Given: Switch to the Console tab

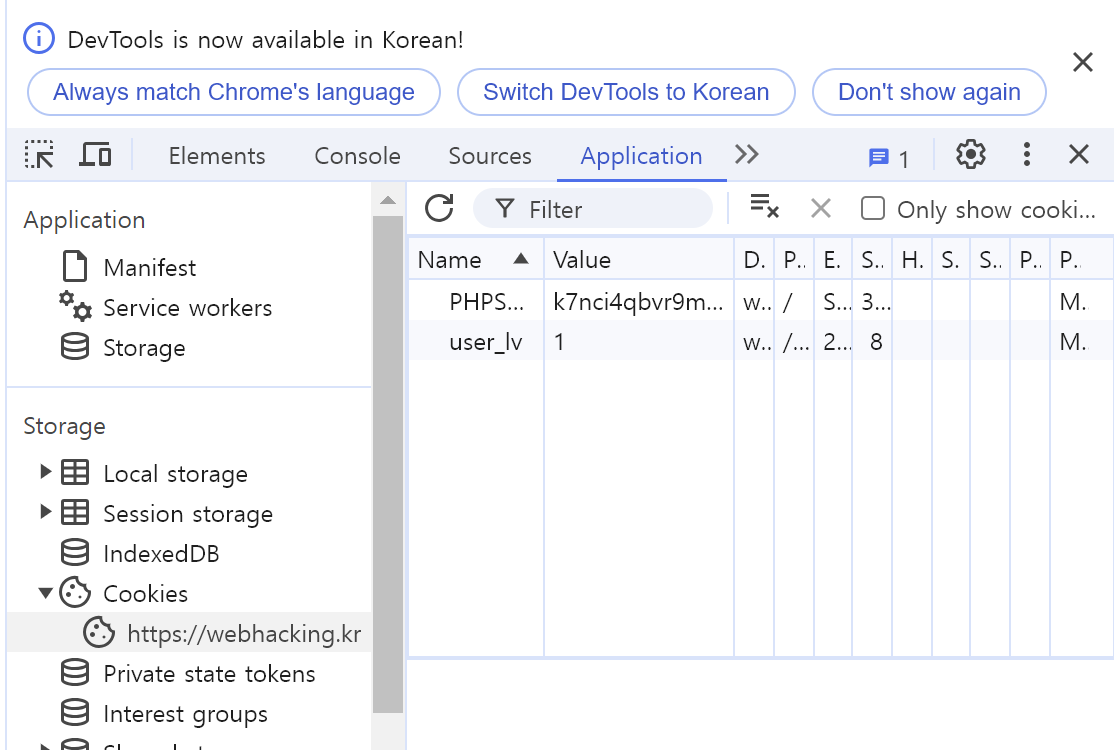Looking at the screenshot, I should coord(357,156).
